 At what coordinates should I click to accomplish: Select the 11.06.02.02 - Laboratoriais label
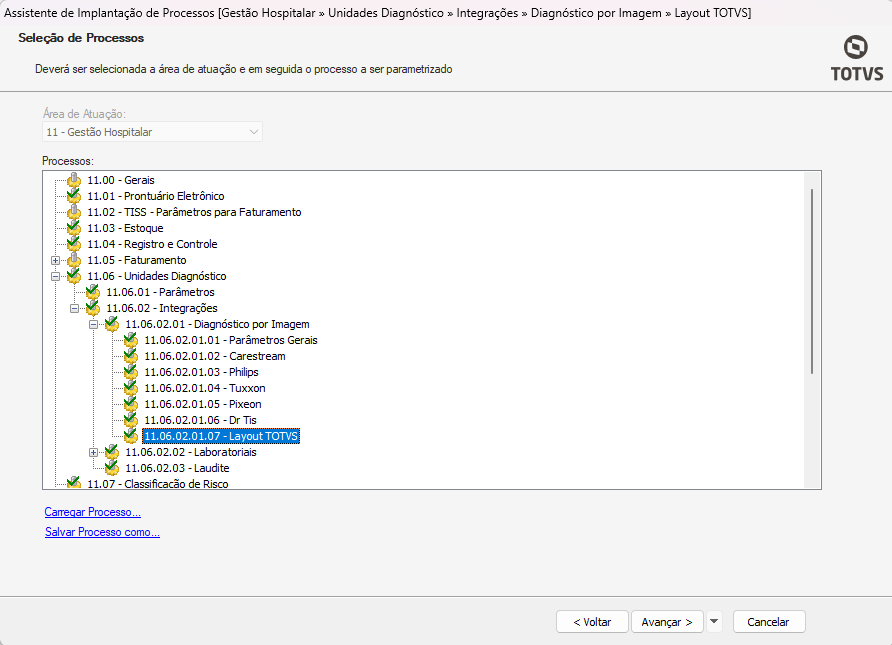[191, 452]
